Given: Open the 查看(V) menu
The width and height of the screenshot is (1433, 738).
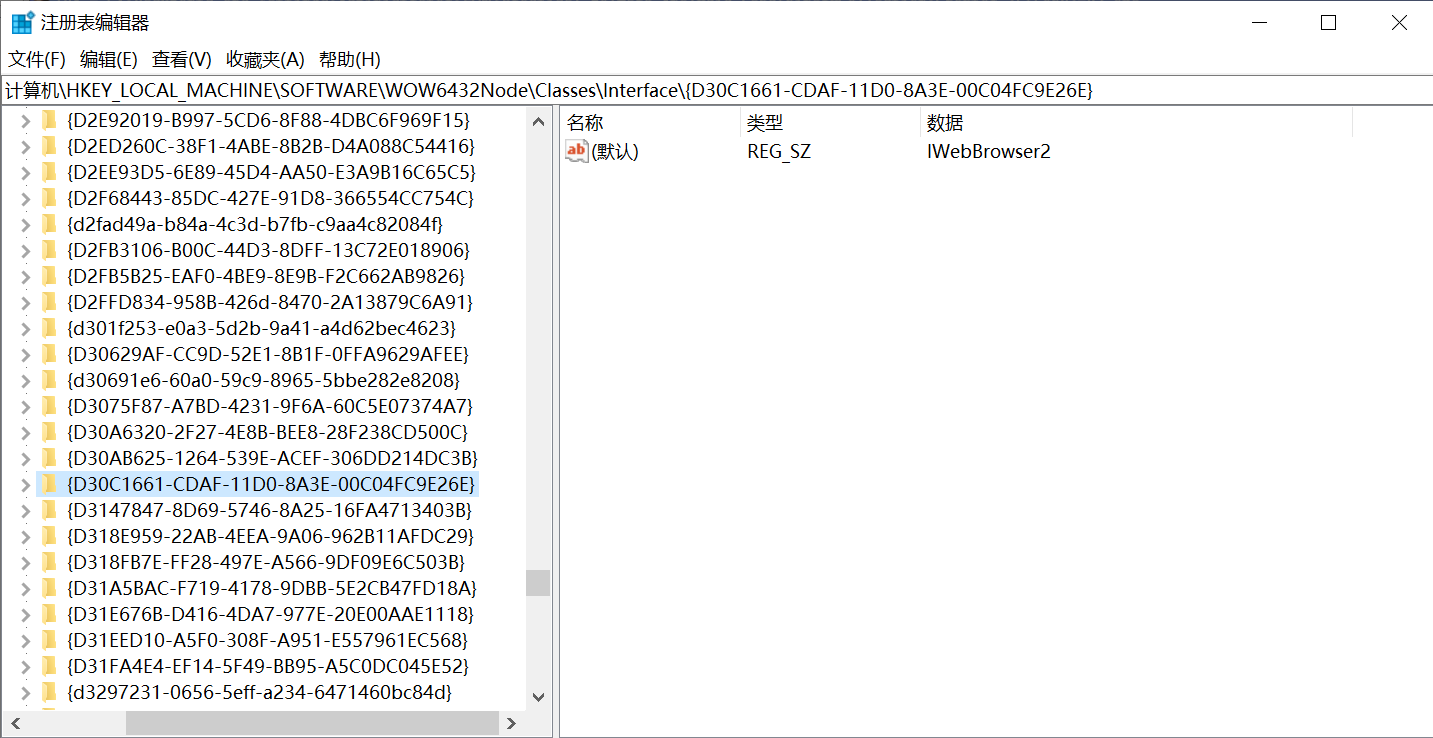Looking at the screenshot, I should [x=182, y=59].
